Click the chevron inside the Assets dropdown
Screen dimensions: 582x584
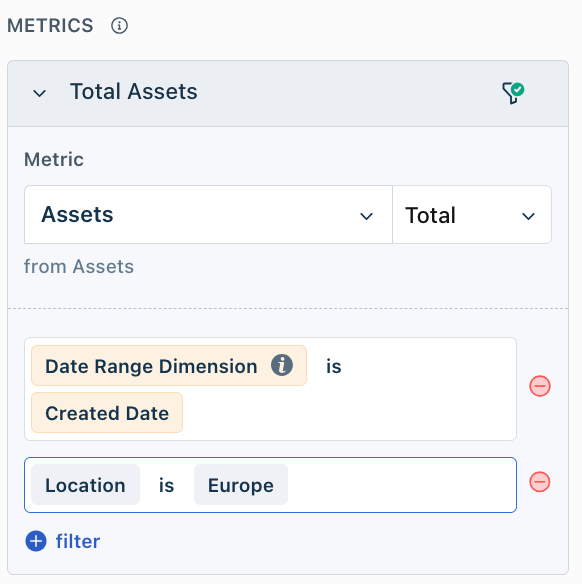point(366,216)
